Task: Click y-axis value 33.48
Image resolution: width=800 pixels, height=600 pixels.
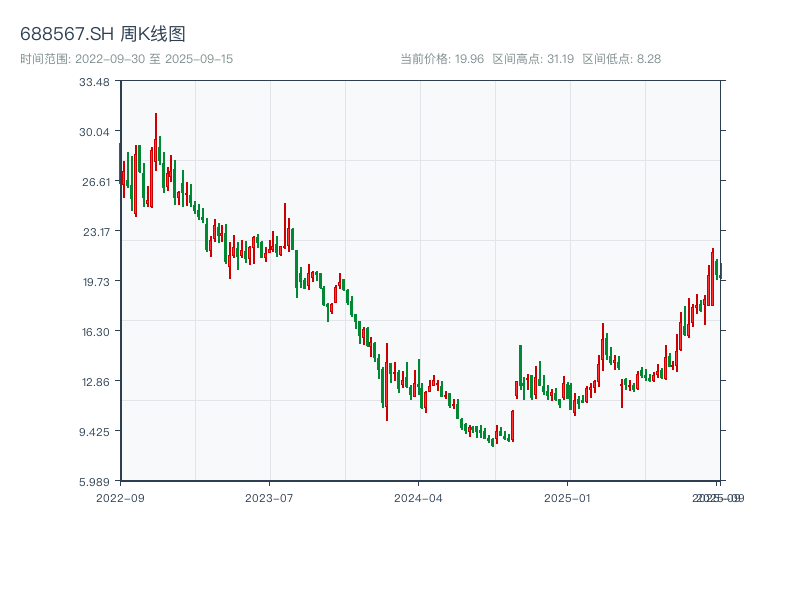Action: (x=94, y=82)
